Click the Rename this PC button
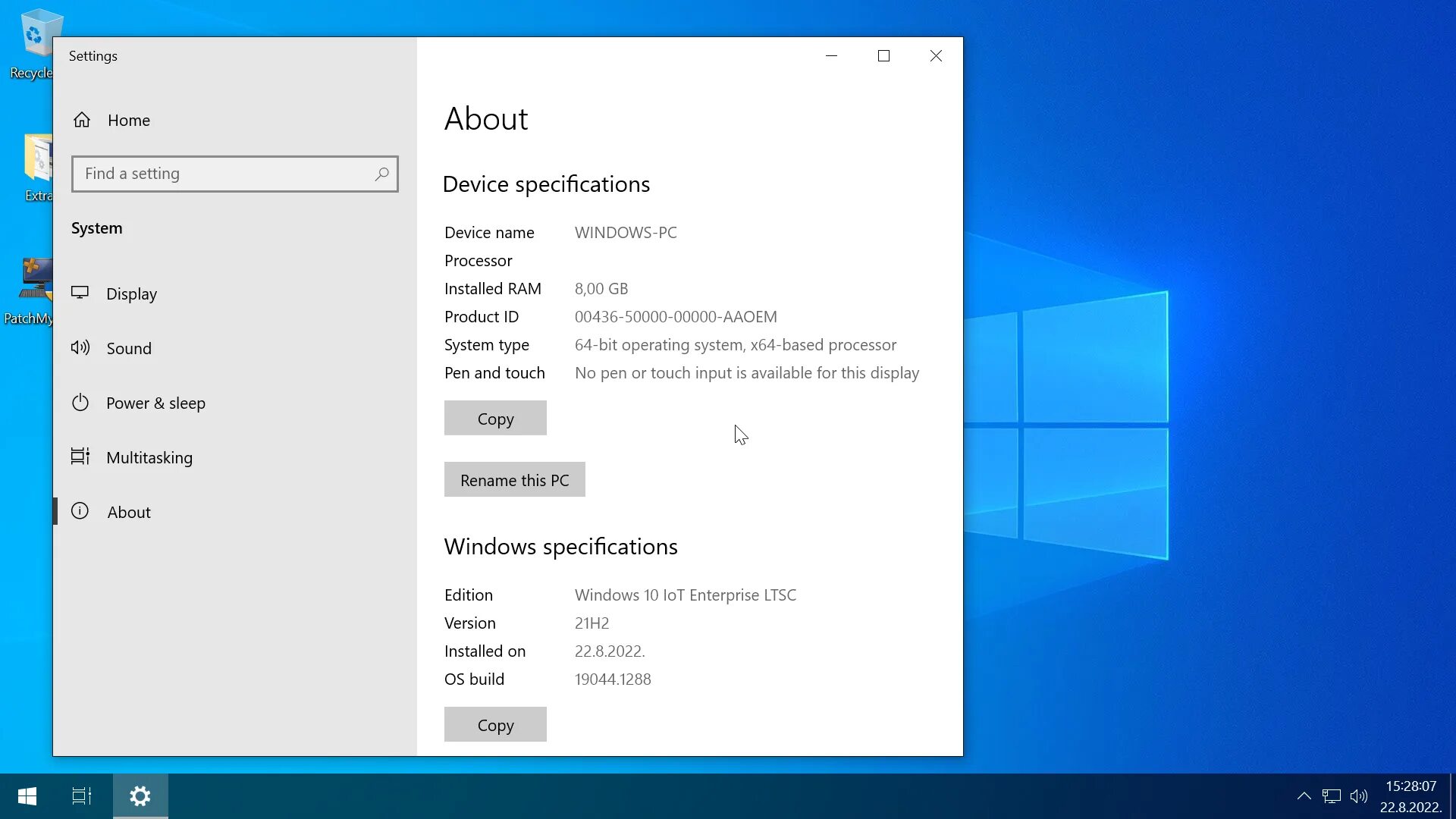The image size is (1456, 819). [x=514, y=480]
